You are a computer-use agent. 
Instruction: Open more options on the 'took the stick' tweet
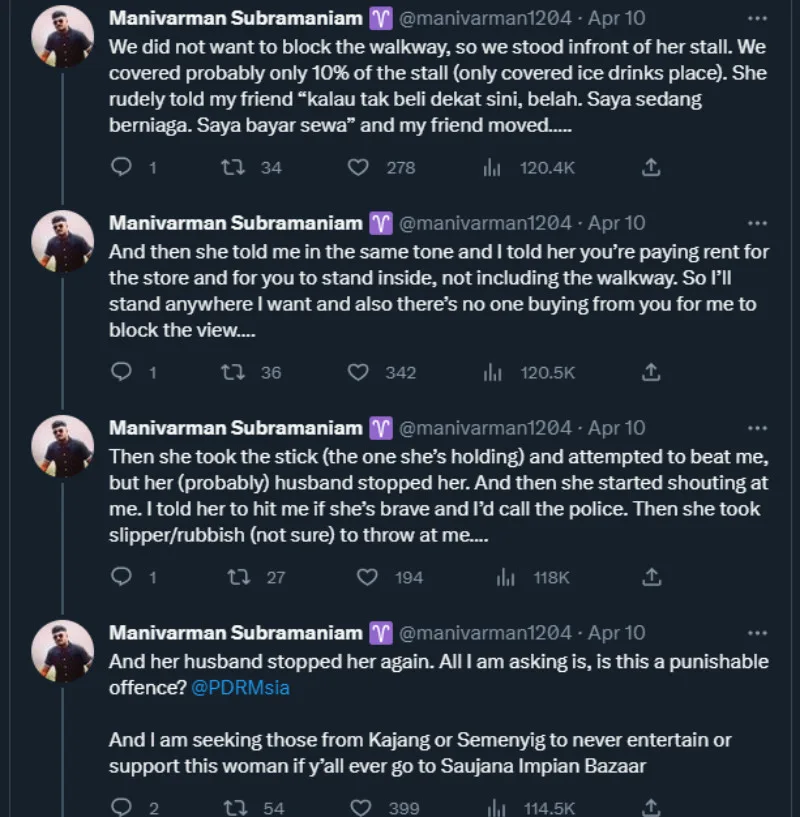click(757, 428)
